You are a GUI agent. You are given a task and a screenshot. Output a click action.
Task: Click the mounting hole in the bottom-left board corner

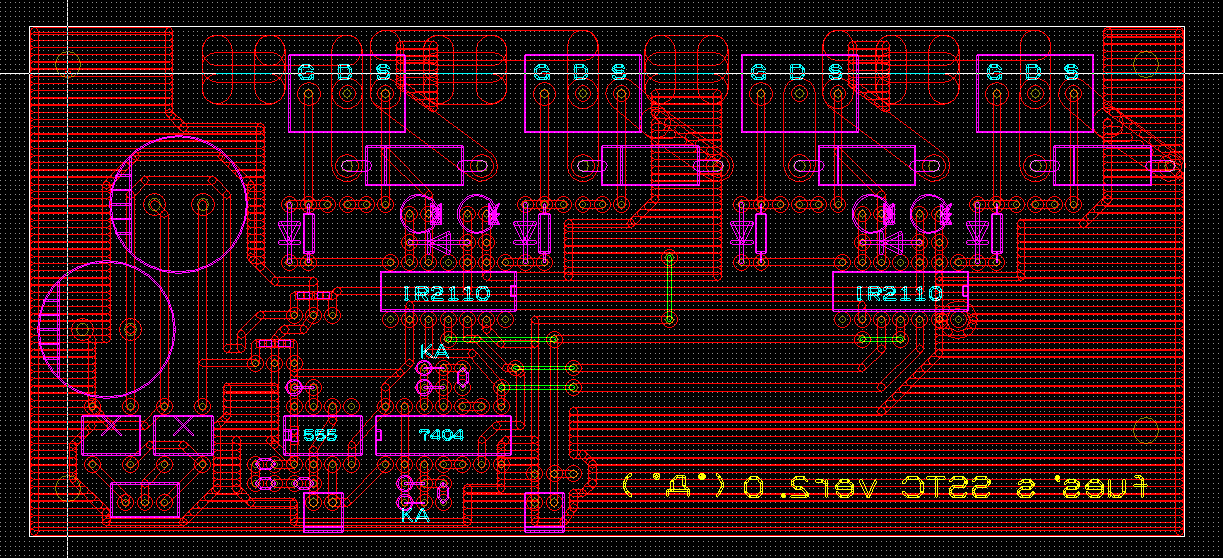(x=68, y=488)
